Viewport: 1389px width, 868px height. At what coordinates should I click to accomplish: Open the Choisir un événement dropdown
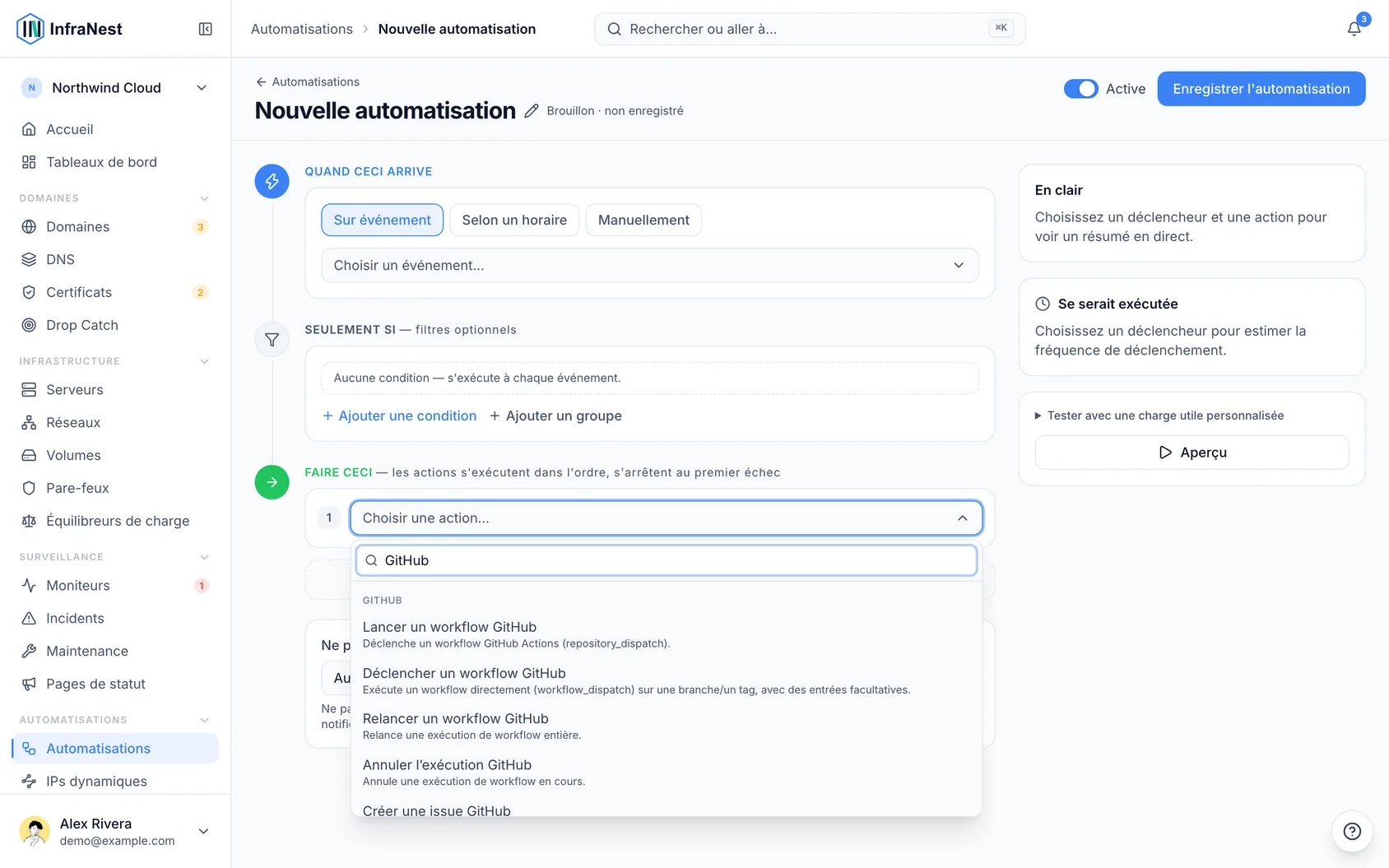pyautogui.click(x=649, y=265)
